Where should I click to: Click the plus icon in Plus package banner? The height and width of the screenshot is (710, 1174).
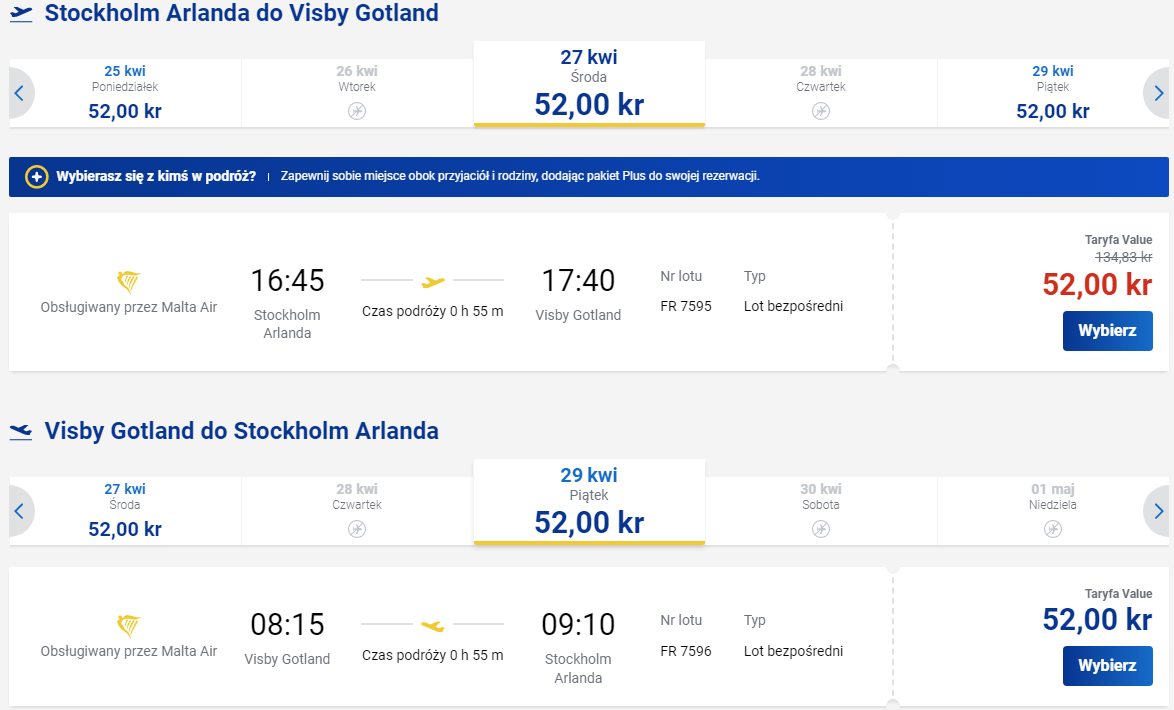pos(37,177)
